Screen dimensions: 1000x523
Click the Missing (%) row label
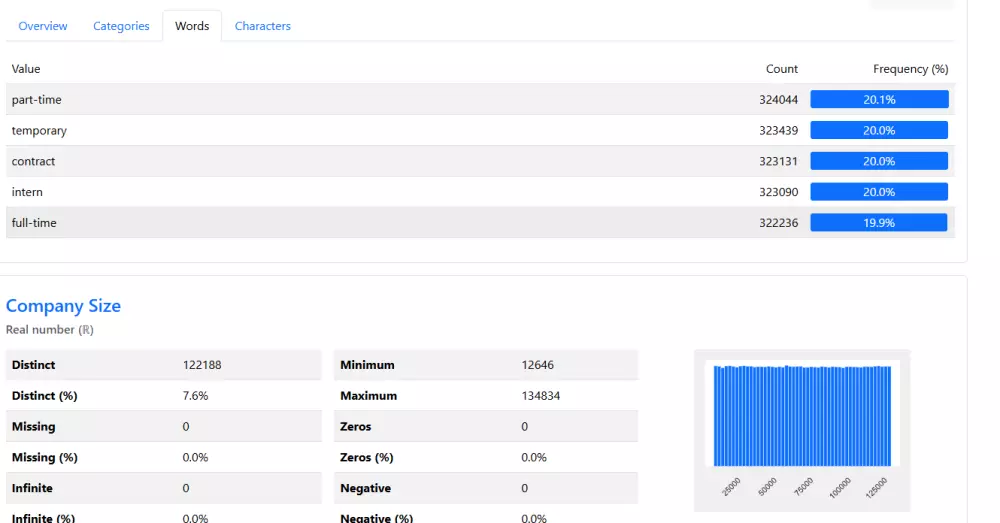pos(45,457)
